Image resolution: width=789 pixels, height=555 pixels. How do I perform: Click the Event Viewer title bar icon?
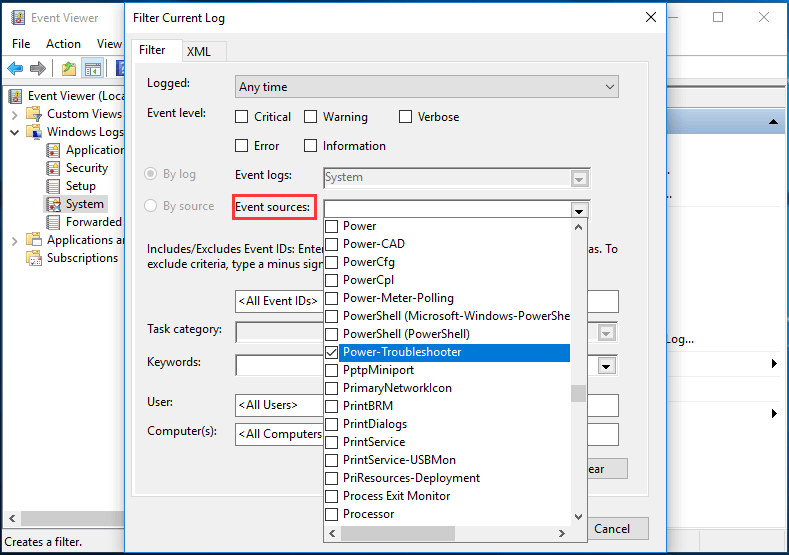[x=18, y=18]
